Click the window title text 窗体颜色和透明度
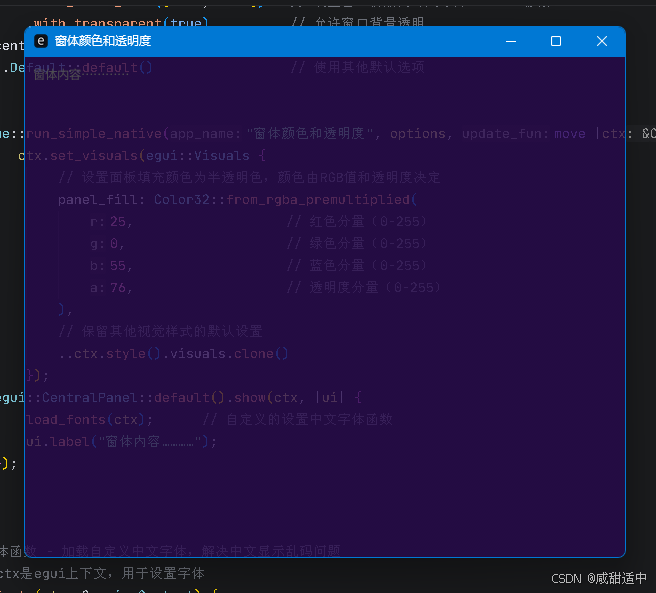The height and width of the screenshot is (593, 656). click(x=103, y=41)
